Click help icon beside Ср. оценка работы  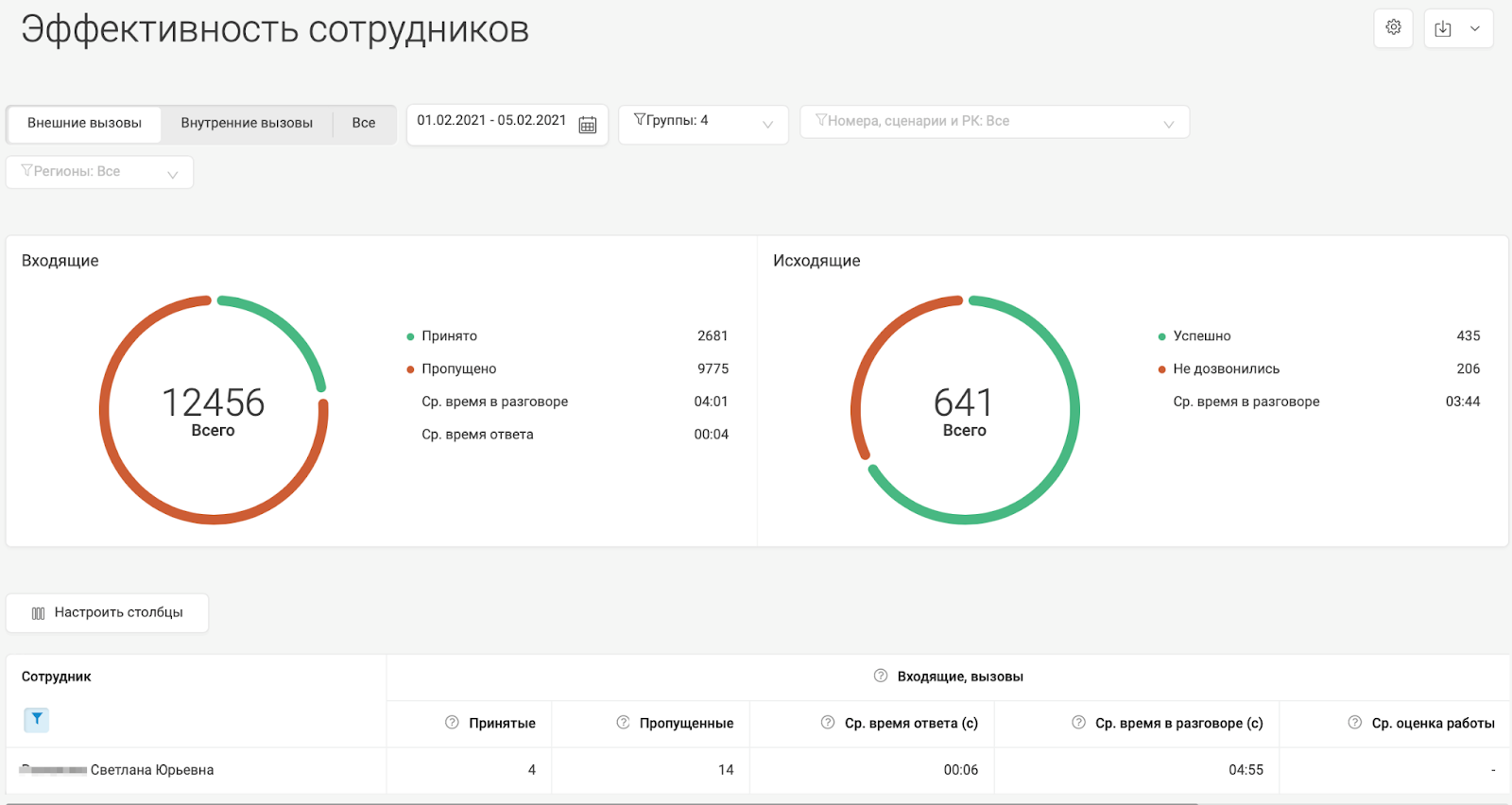coord(1355,723)
